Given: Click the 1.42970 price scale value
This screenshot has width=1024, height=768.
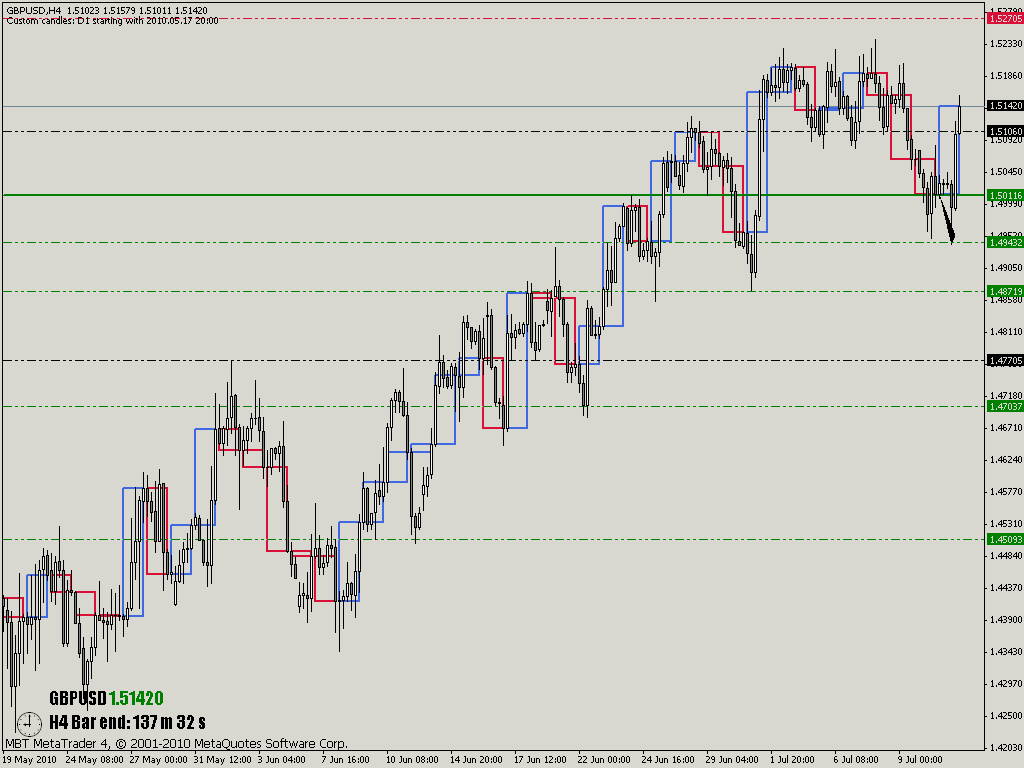Looking at the screenshot, I should 1006,684.
